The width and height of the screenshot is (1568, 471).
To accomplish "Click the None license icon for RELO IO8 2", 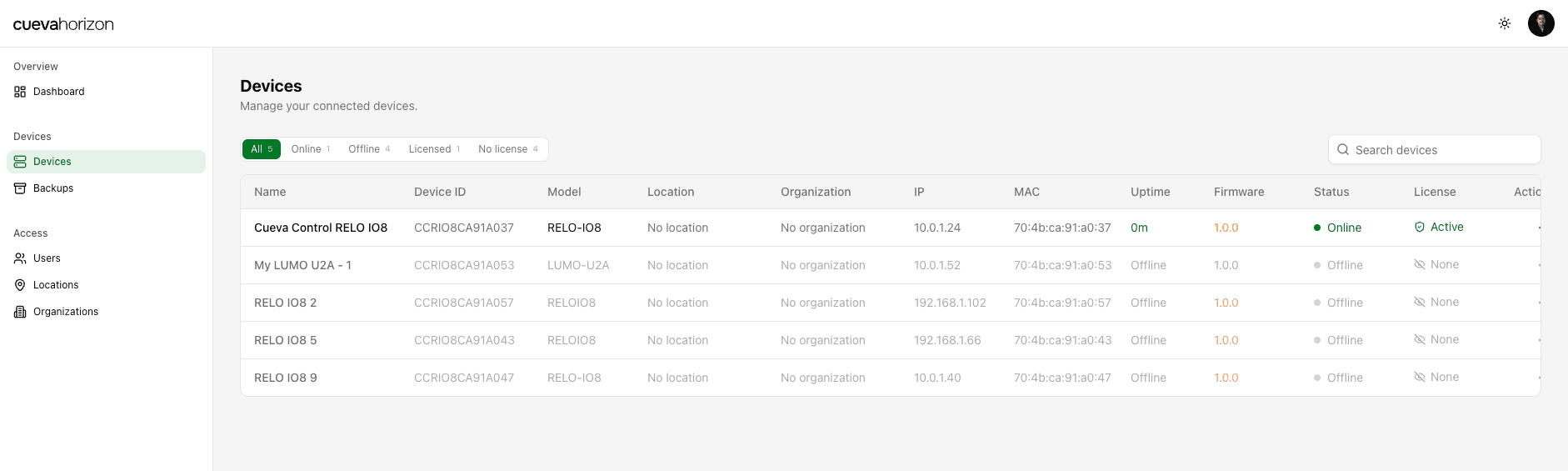I will pyautogui.click(x=1420, y=302).
